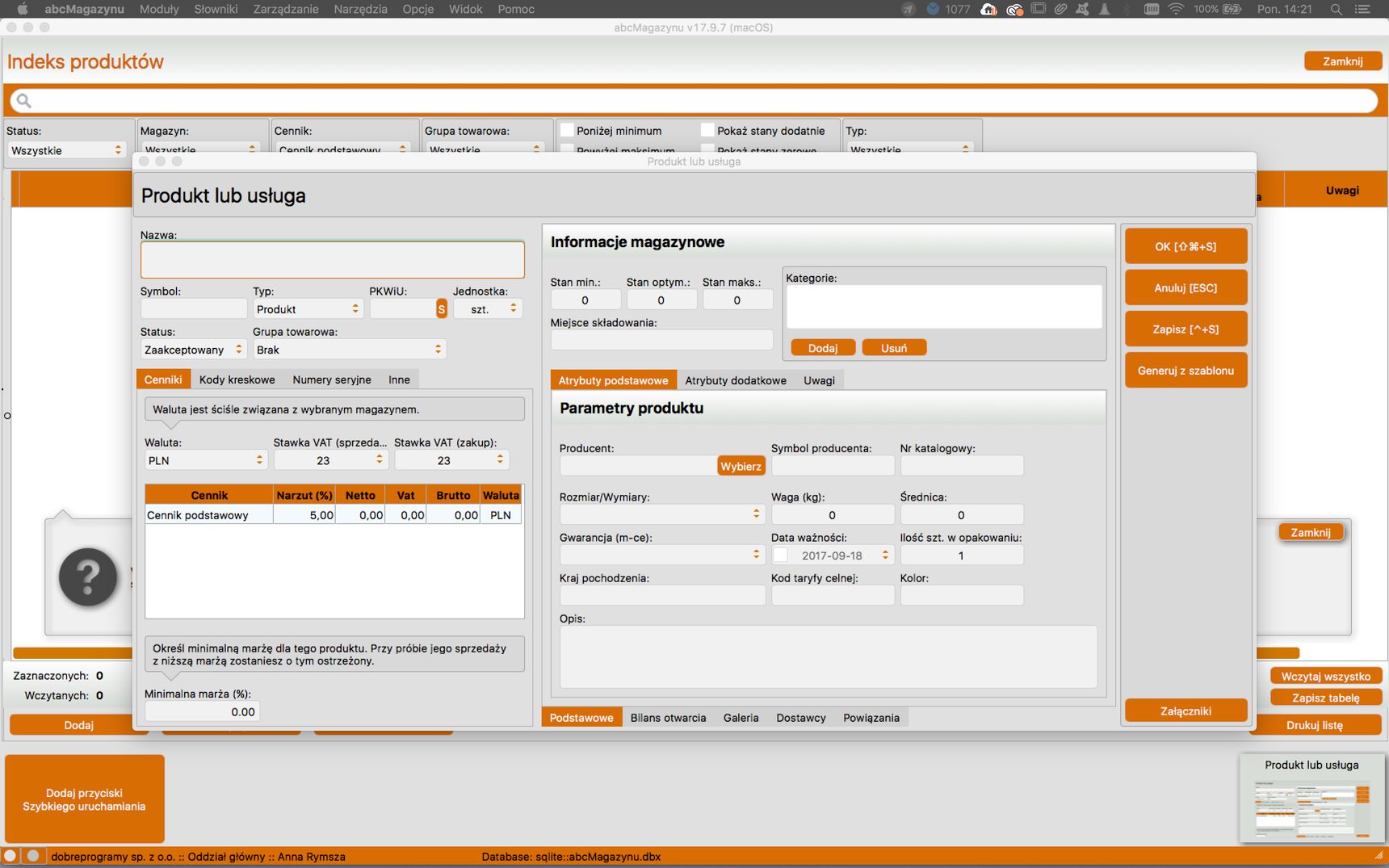Image resolution: width=1389 pixels, height=868 pixels.
Task: Click the Nazwa text field
Action: (332, 260)
